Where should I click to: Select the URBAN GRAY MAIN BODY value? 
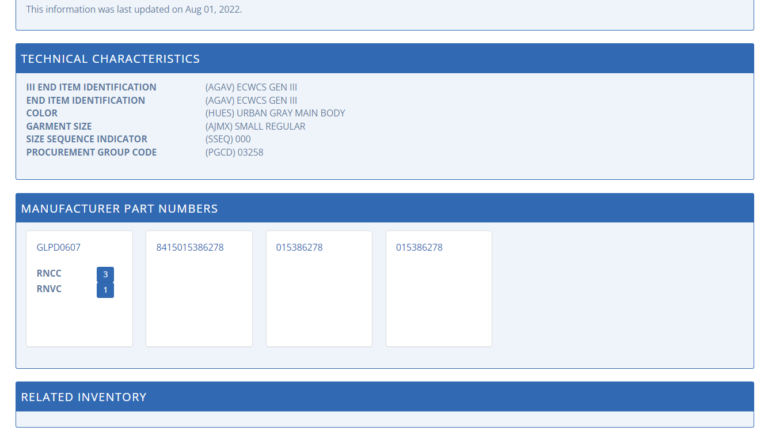275,113
